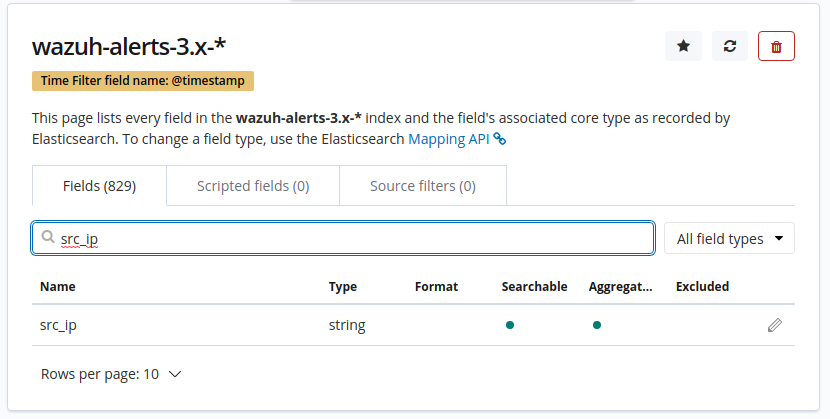Image resolution: width=830 pixels, height=419 pixels.
Task: Change Rows per page: 10 setting
Action: pos(111,374)
